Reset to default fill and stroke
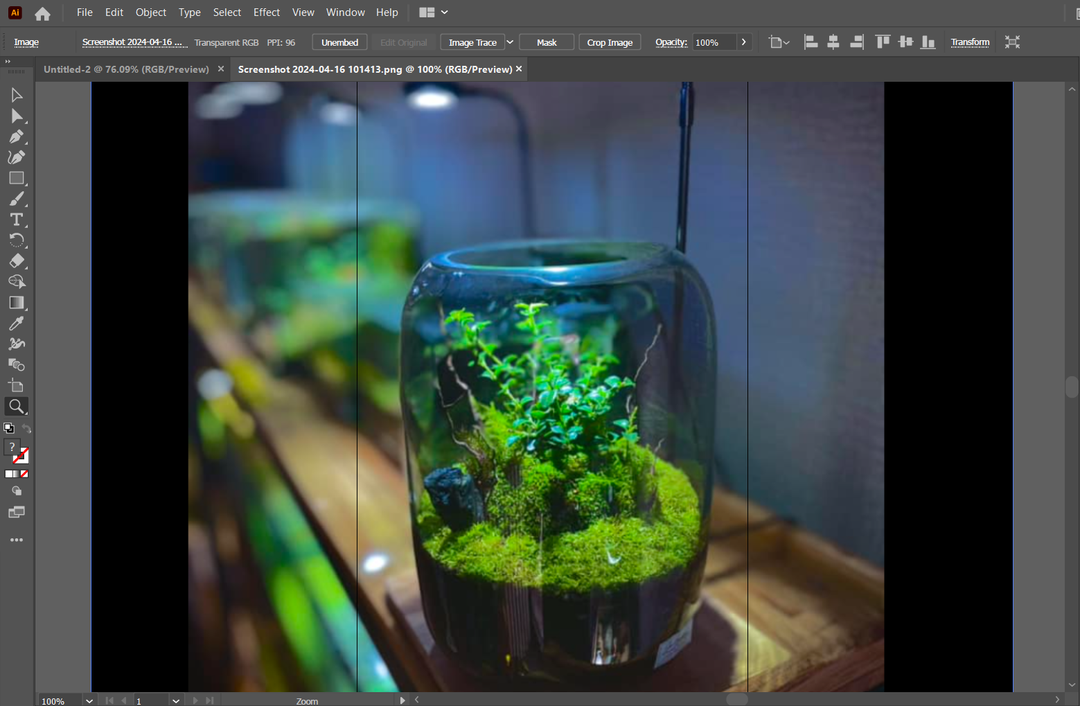The width and height of the screenshot is (1080, 706). click(x=8, y=429)
